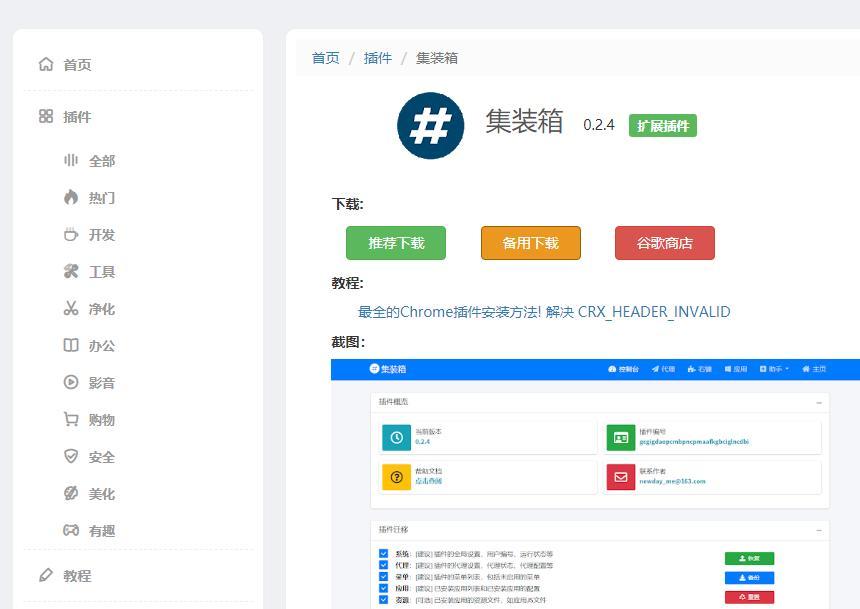Click the 0.2.4 version link in the preview
This screenshot has width=860, height=609.
coord(422,442)
